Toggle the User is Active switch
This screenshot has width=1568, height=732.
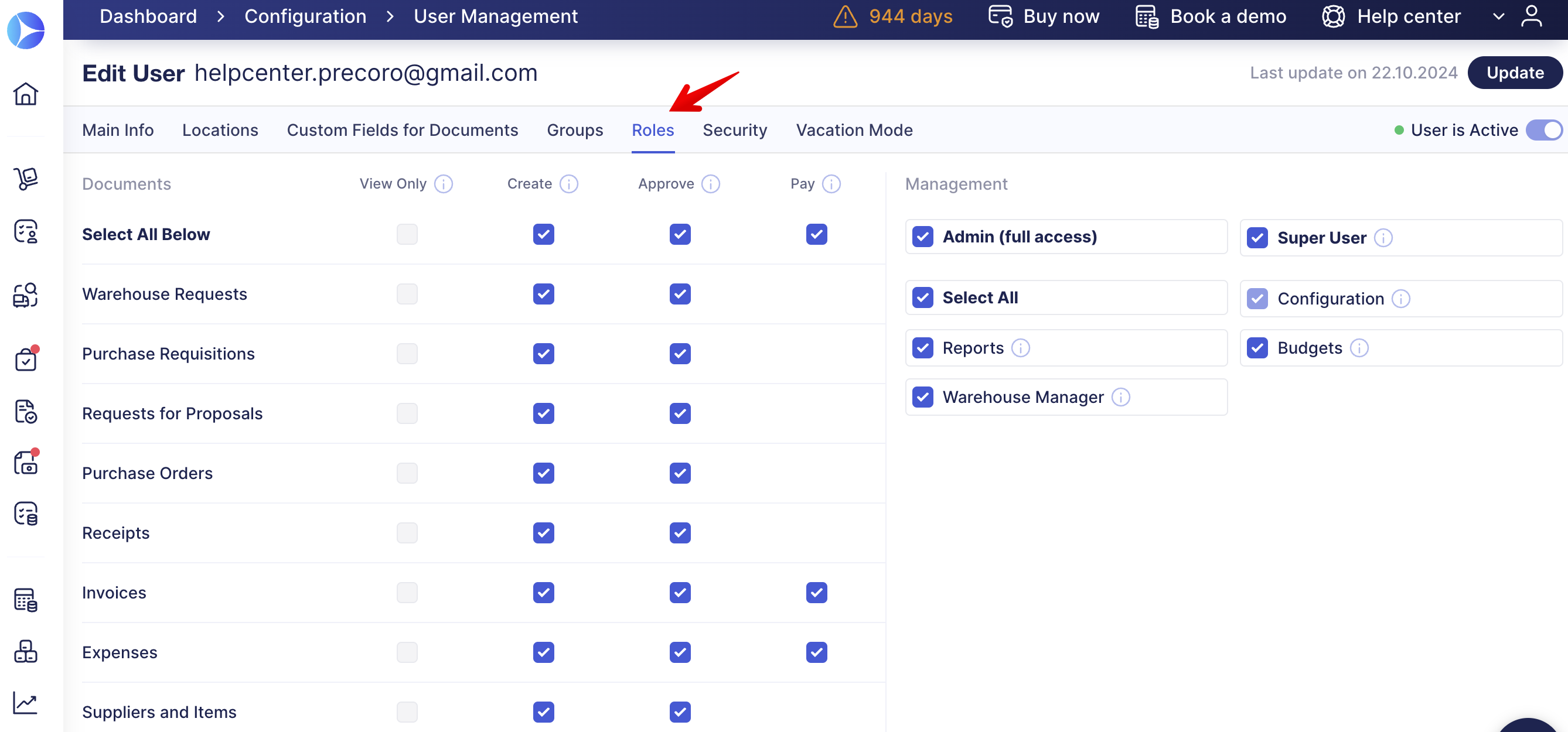tap(1543, 130)
